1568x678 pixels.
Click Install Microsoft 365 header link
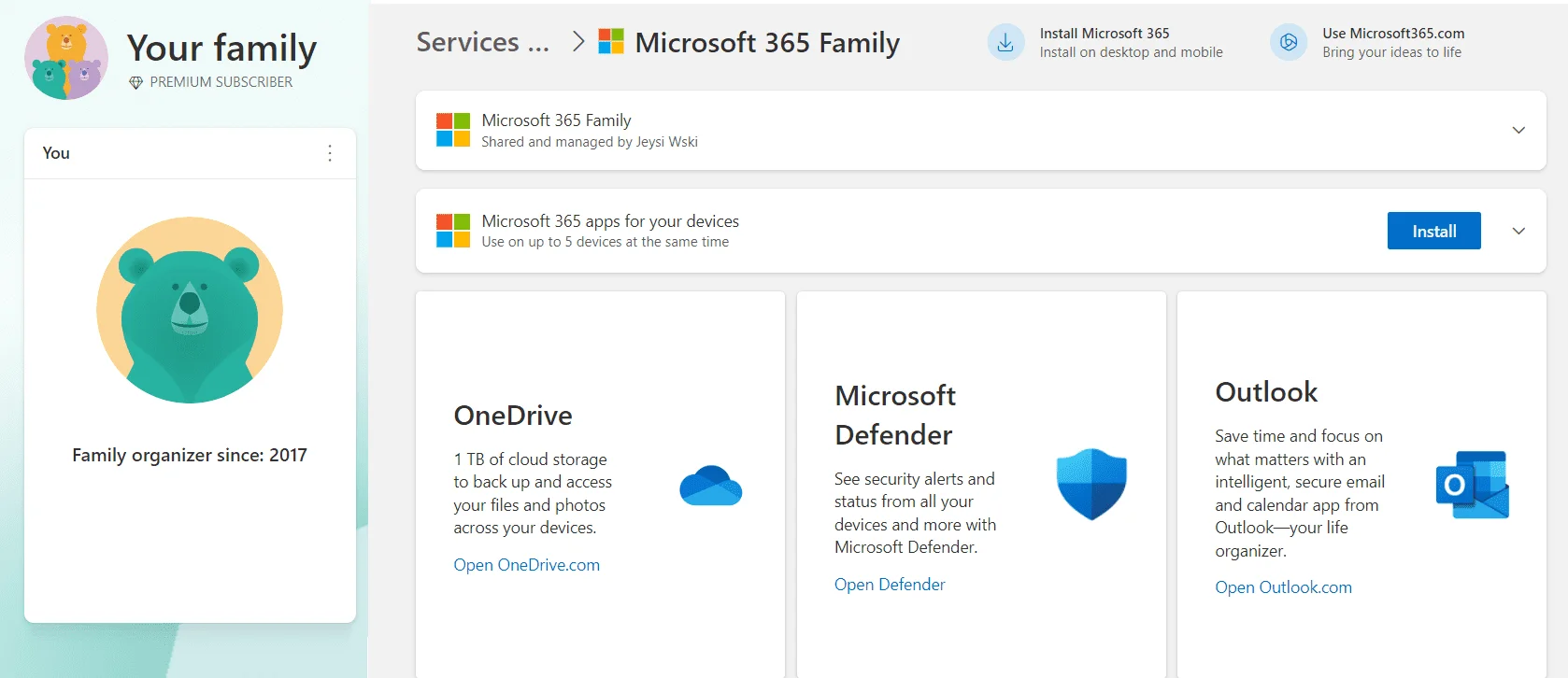coord(1105,33)
